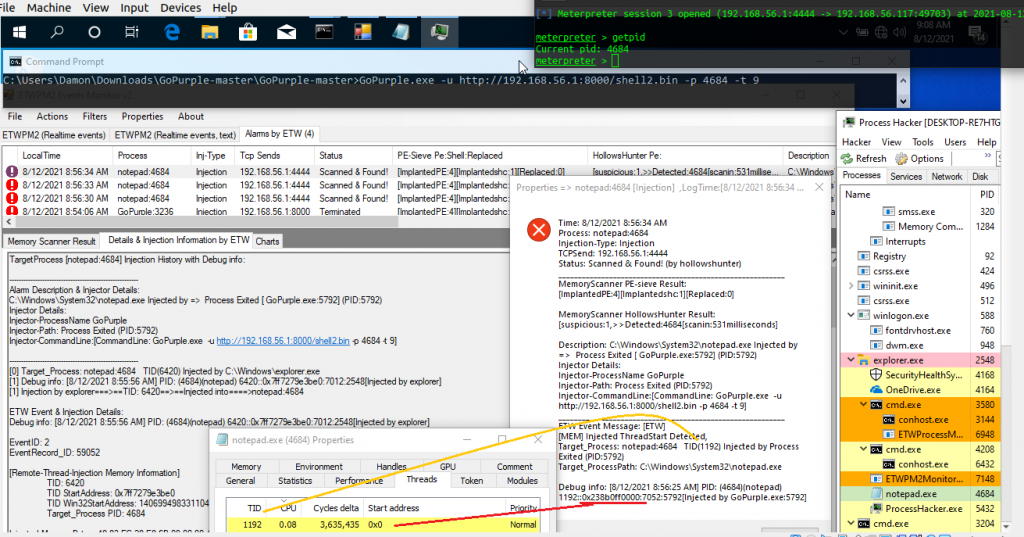The width and height of the screenshot is (1024, 537).
Task: Open Threads tab in notepad.exe Properties
Action: coord(422,480)
